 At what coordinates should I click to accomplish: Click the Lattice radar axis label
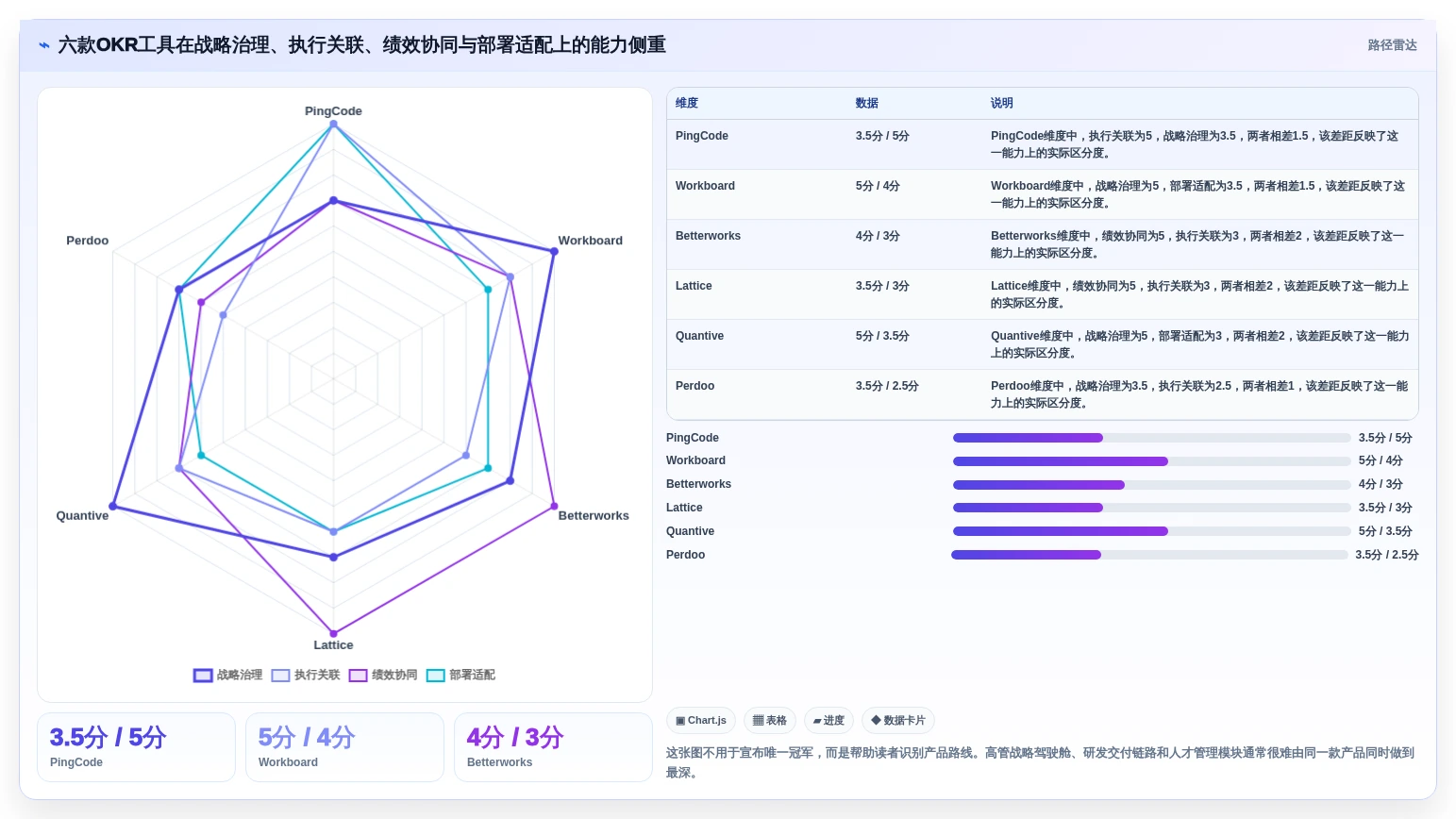click(x=333, y=645)
